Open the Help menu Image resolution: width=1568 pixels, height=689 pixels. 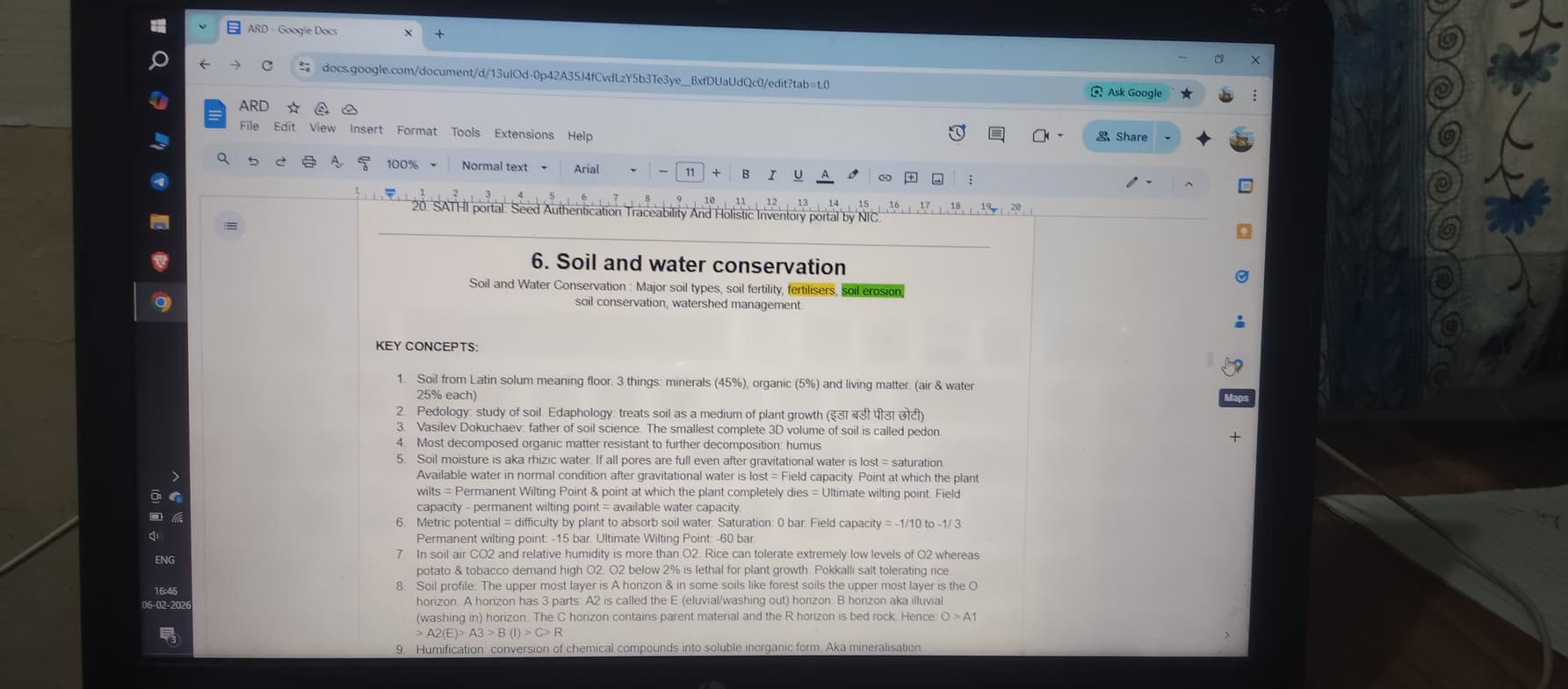[x=580, y=136]
